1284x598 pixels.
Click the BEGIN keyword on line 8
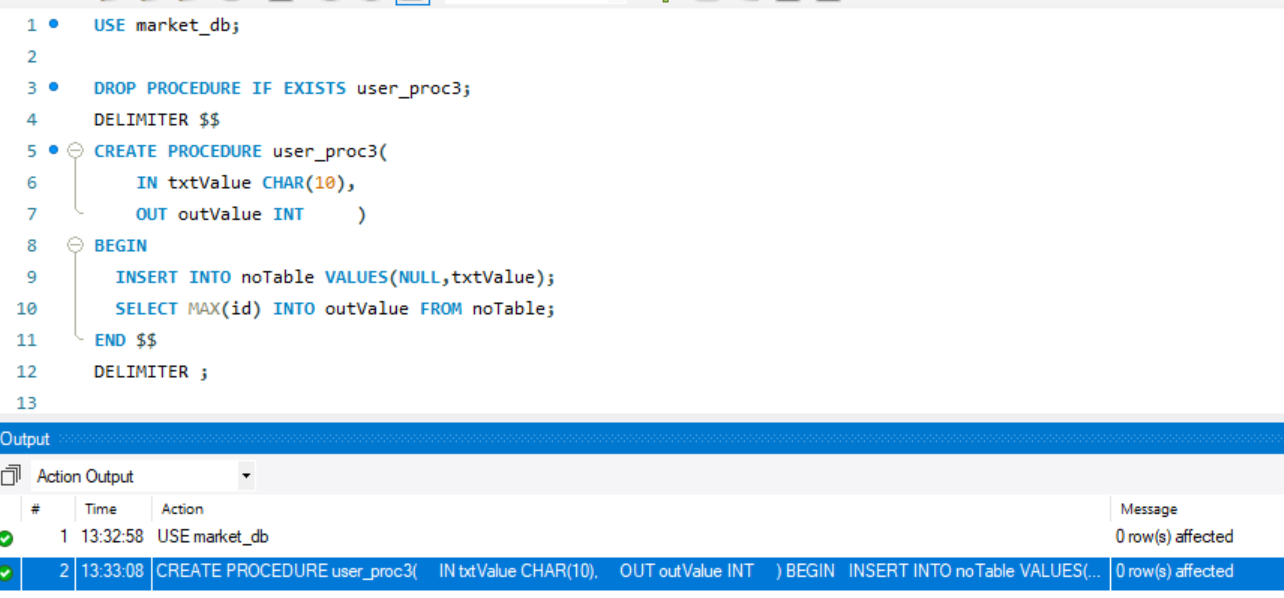click(120, 246)
